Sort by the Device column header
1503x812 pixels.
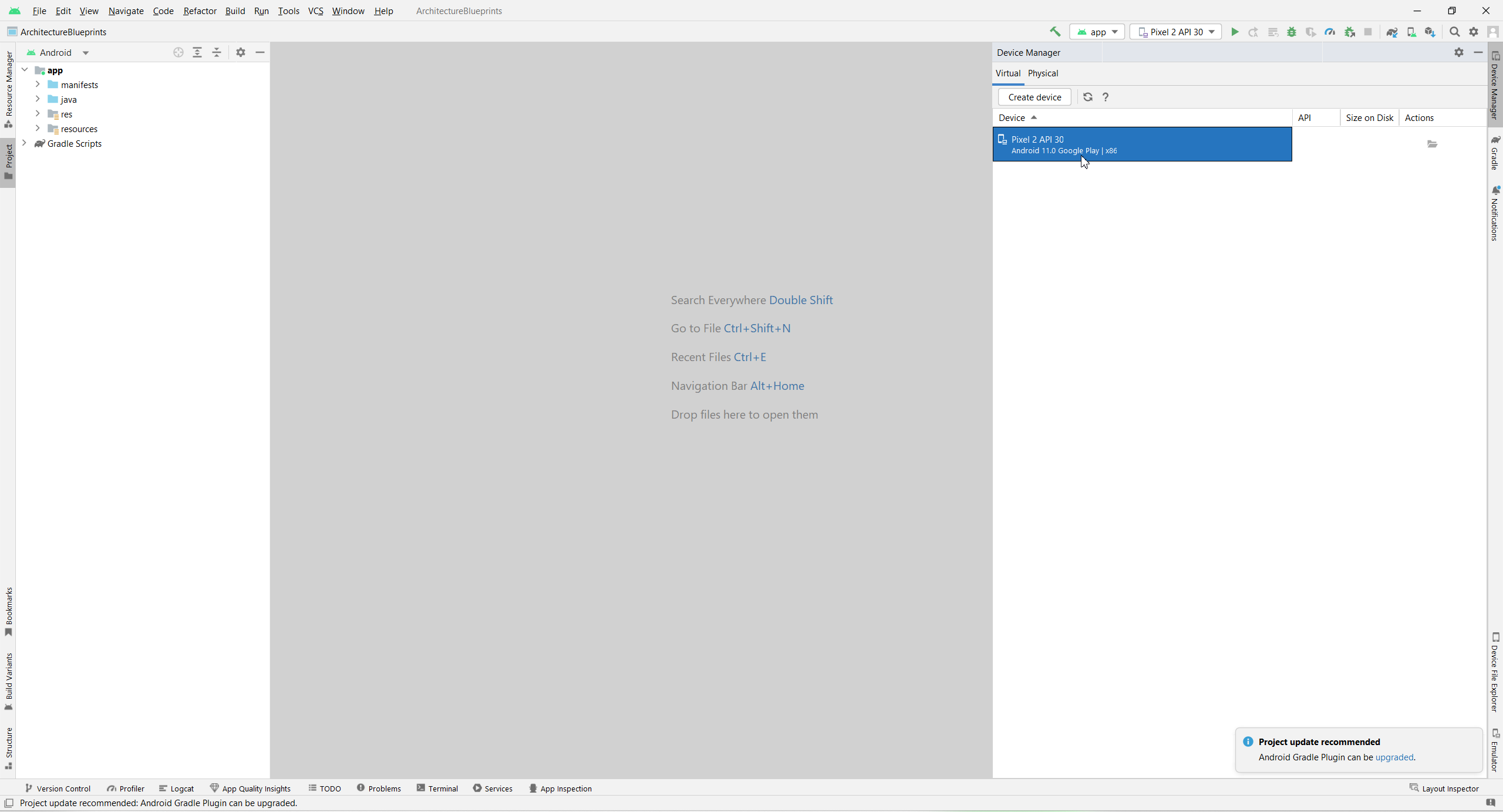(1012, 117)
